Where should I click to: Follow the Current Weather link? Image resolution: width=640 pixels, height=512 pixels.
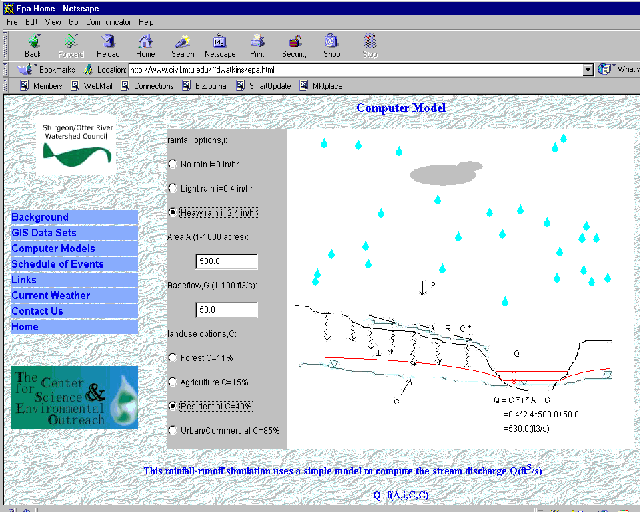pyautogui.click(x=50, y=295)
